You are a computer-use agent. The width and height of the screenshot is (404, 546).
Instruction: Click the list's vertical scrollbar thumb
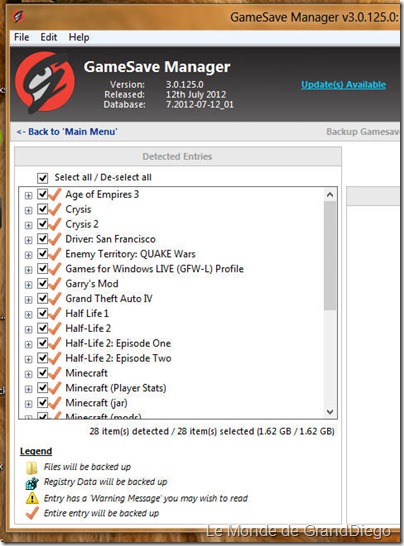[330, 256]
